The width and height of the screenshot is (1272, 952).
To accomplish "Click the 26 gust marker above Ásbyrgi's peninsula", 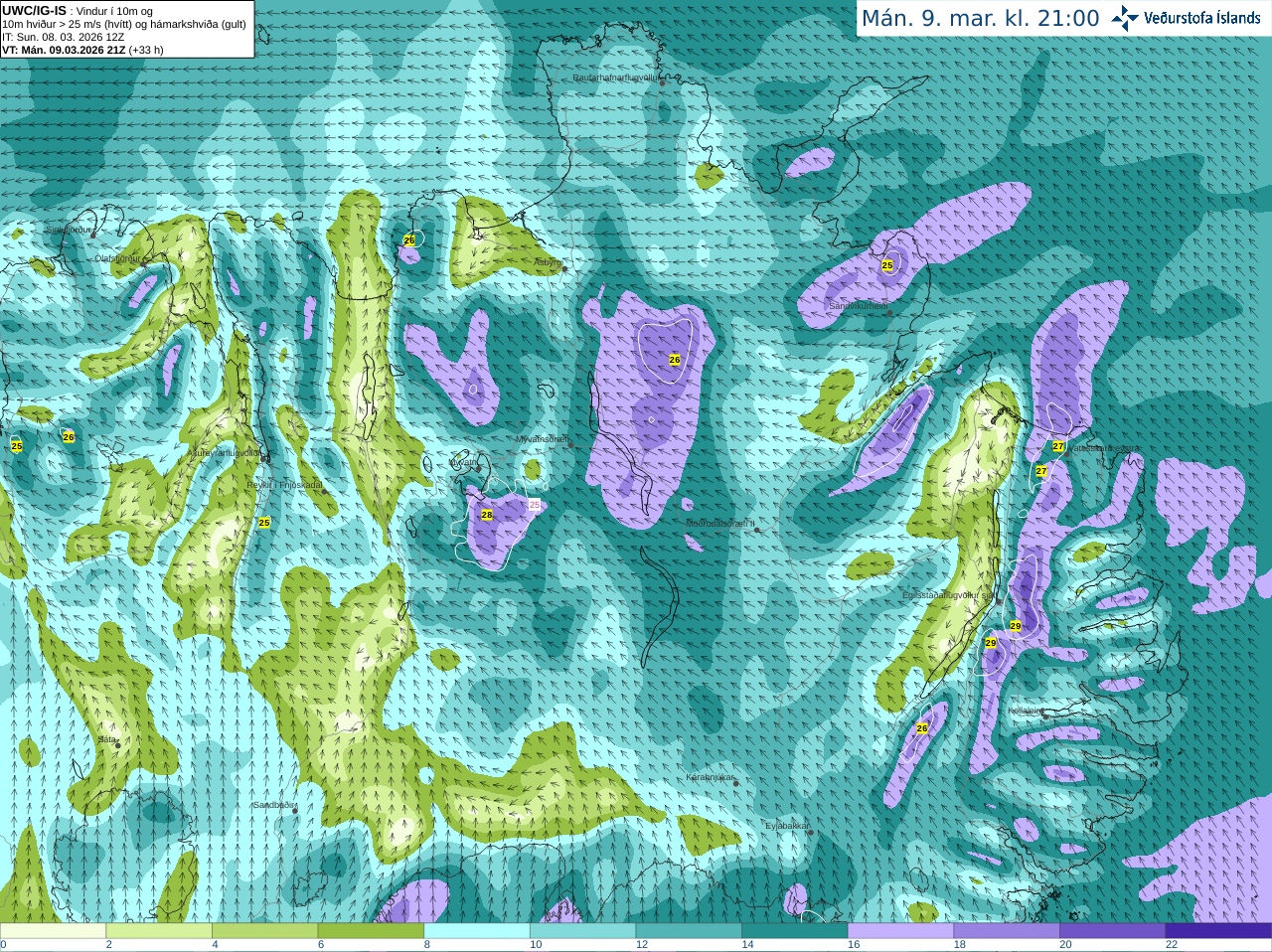I will 409,240.
